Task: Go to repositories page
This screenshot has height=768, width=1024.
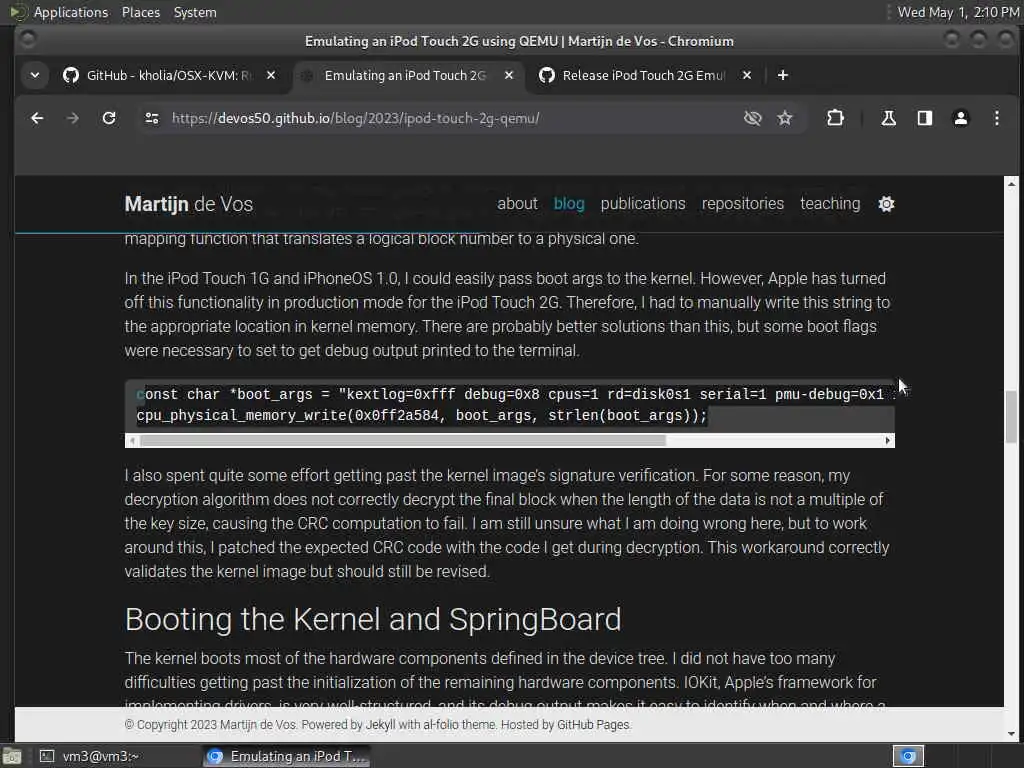Action: [x=743, y=204]
